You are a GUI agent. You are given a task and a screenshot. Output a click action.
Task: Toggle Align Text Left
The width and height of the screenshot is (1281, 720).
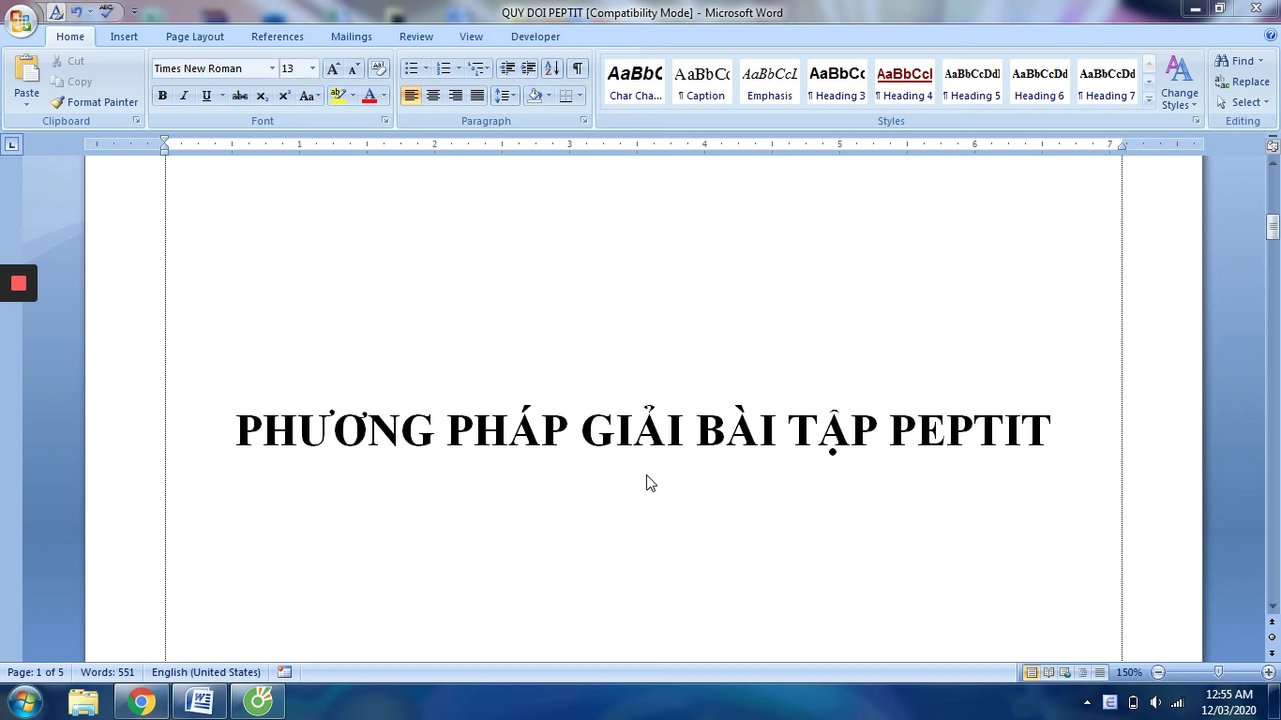pyautogui.click(x=411, y=96)
